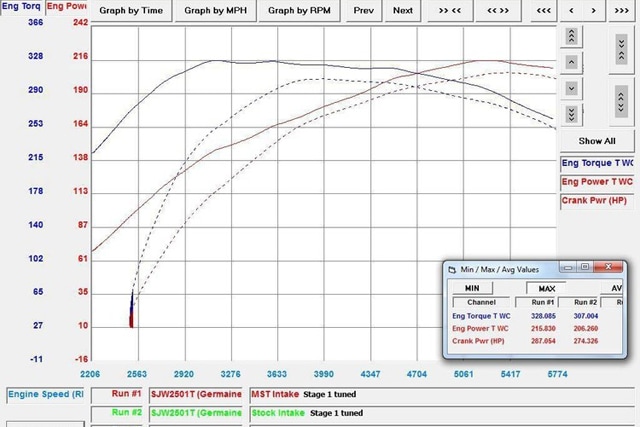This screenshot has height=427, width=640.
Task: Maximize the Min / Max / Avg Values window
Action: tap(584, 267)
